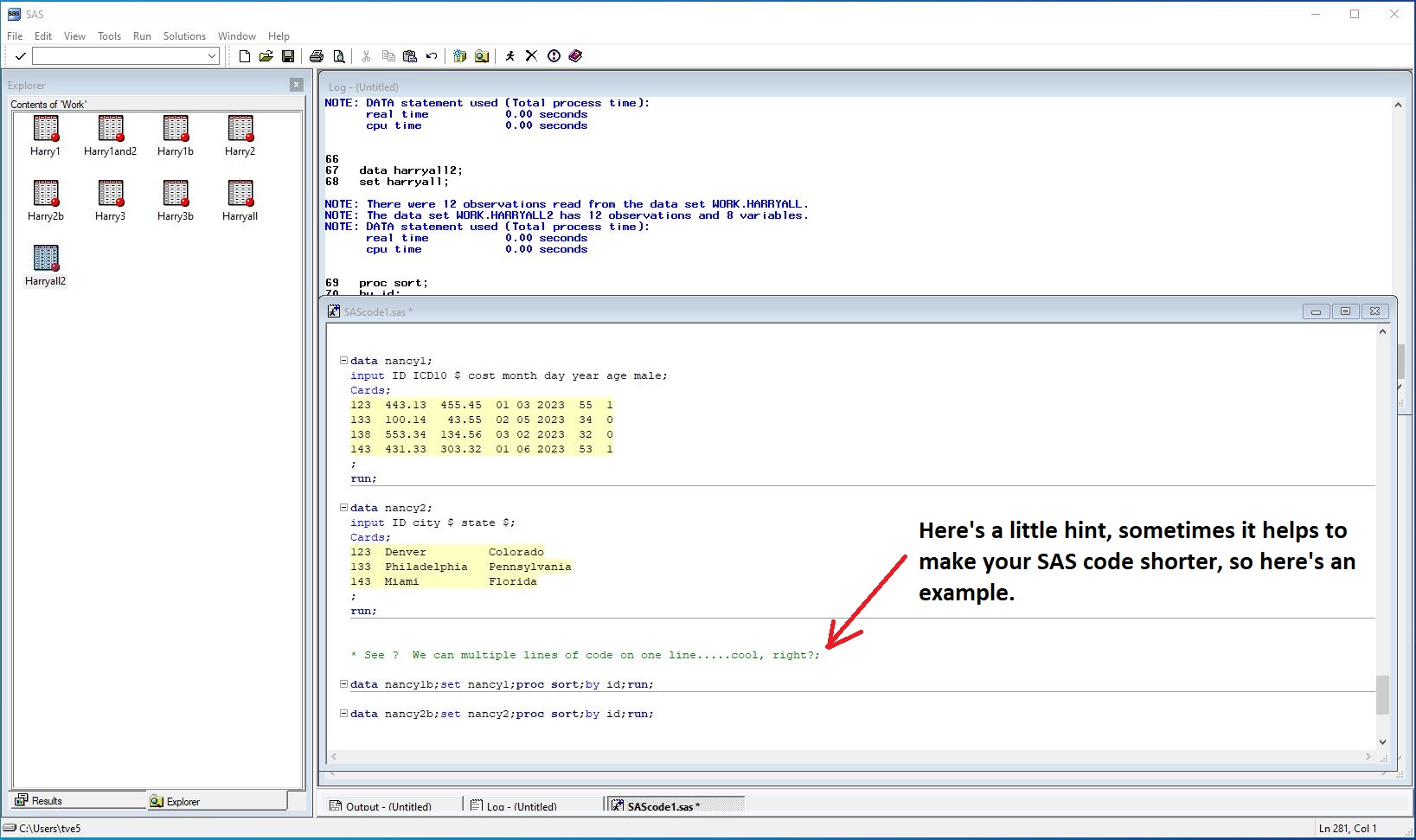
Task: Open the SAS Help book icon
Action: [575, 56]
